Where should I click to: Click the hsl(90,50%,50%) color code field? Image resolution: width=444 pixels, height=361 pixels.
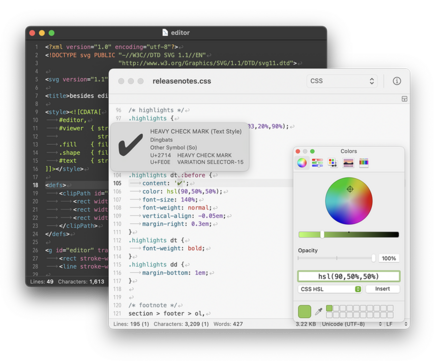(349, 276)
